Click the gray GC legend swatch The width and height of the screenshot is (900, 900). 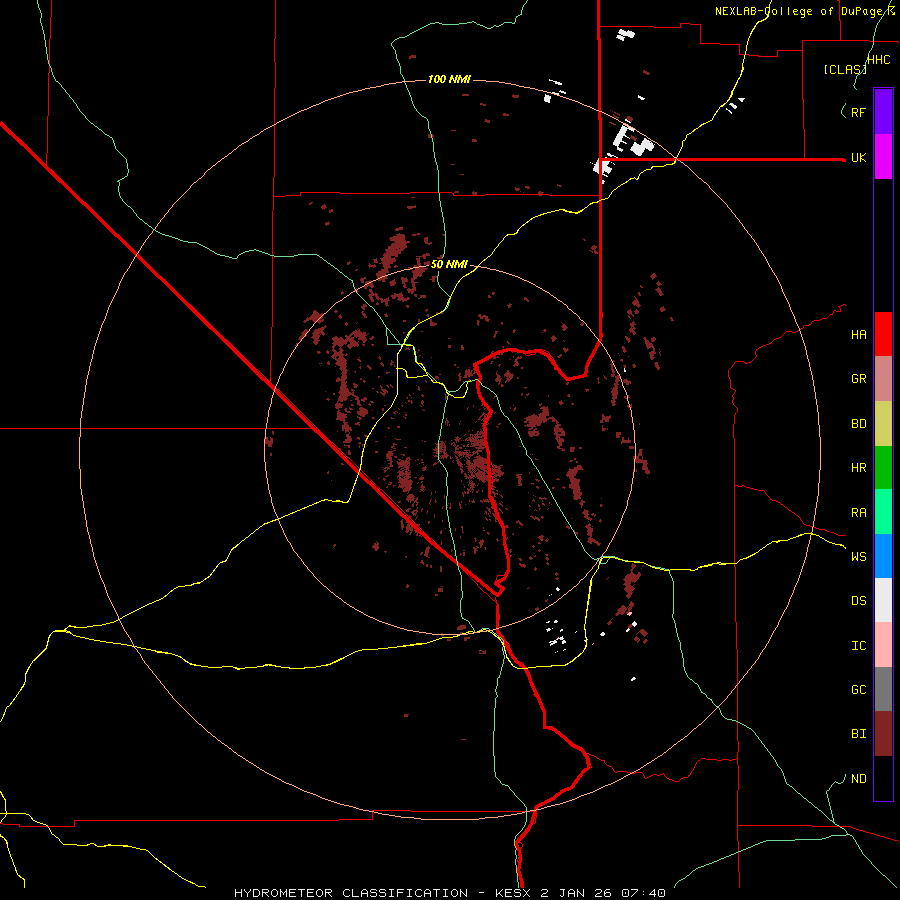pyautogui.click(x=883, y=689)
